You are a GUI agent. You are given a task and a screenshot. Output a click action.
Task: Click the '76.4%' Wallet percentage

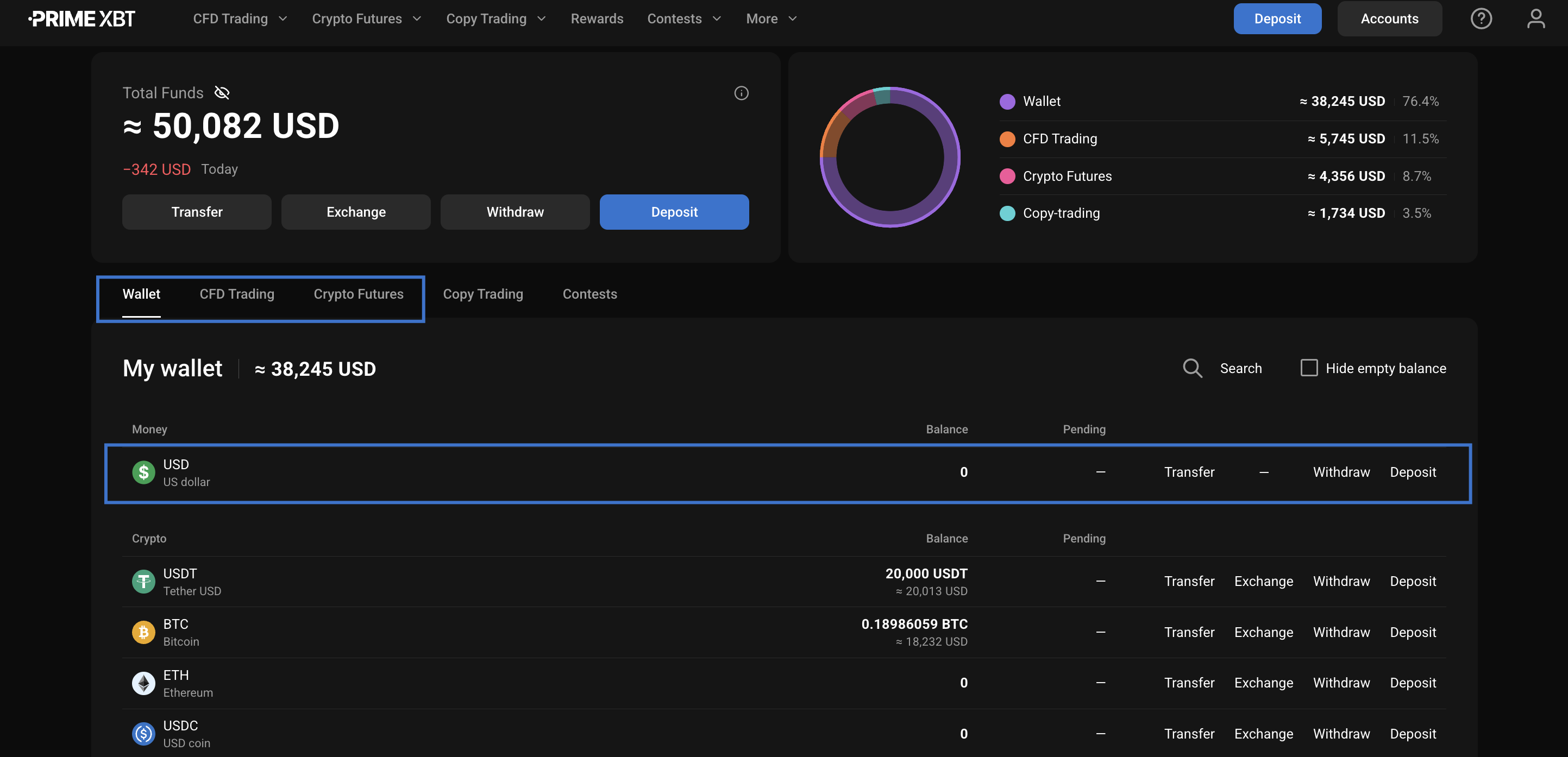coord(1420,102)
